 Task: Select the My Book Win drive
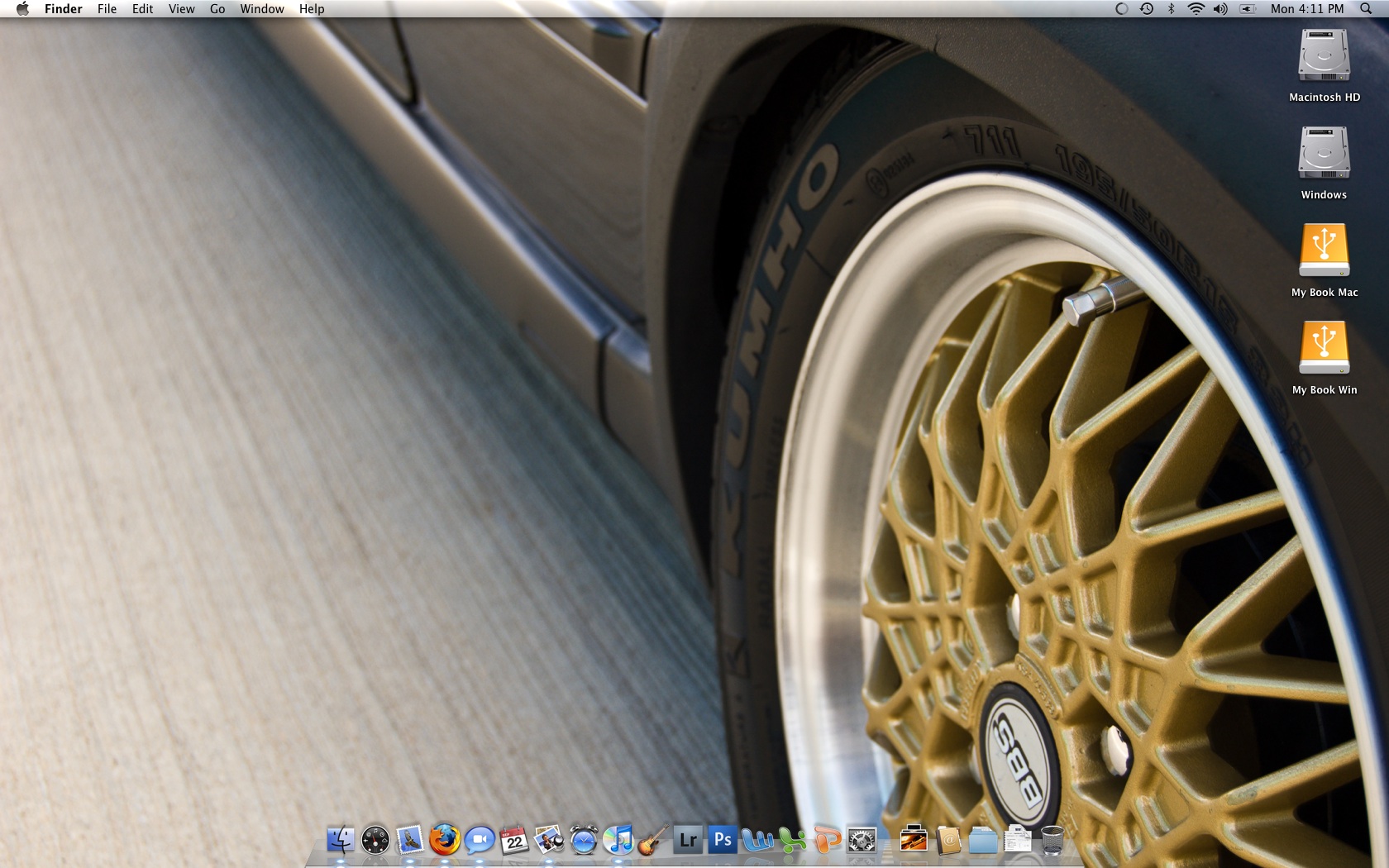point(1325,358)
